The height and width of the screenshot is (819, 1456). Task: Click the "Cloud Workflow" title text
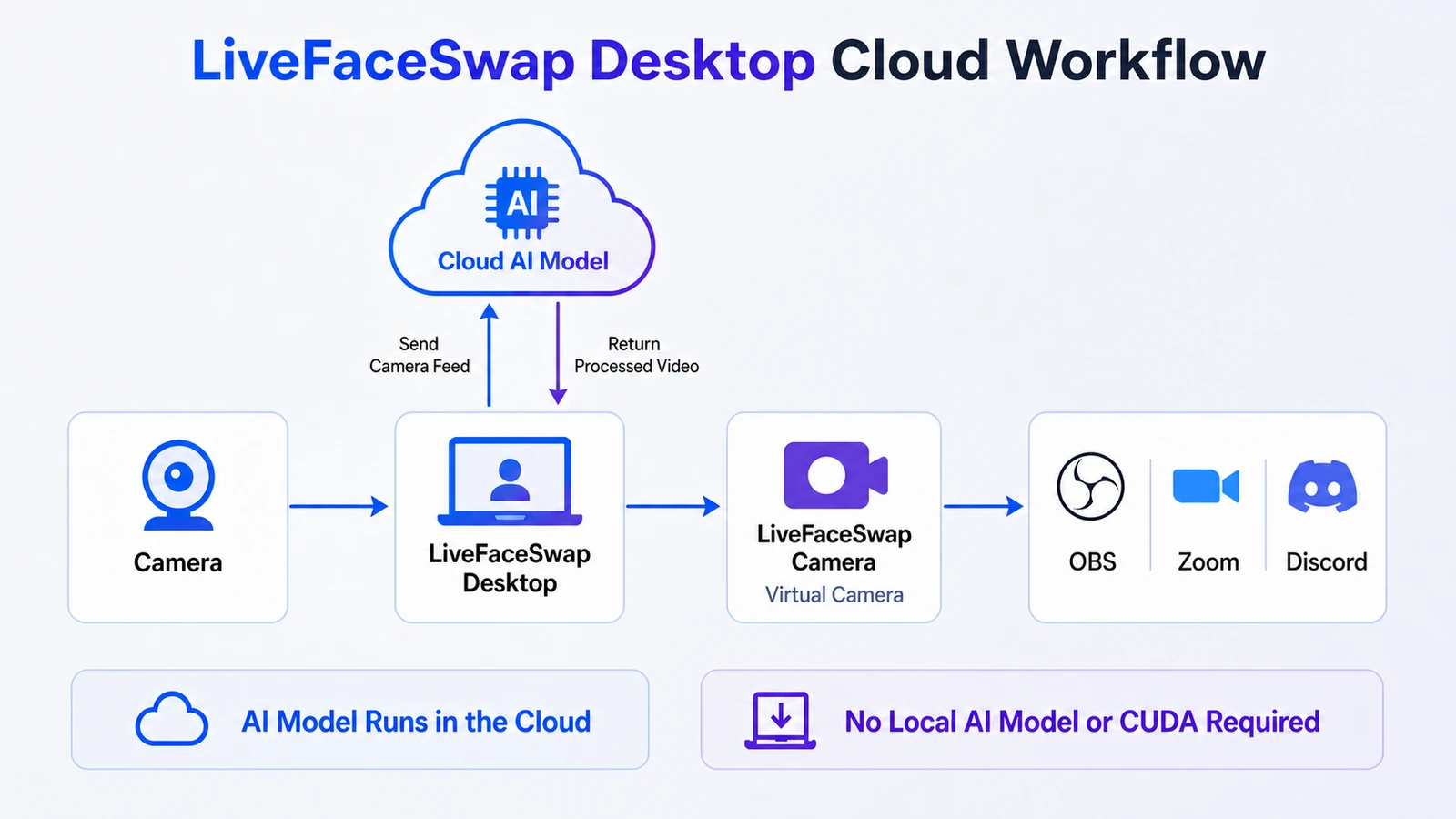pyautogui.click(x=1047, y=61)
